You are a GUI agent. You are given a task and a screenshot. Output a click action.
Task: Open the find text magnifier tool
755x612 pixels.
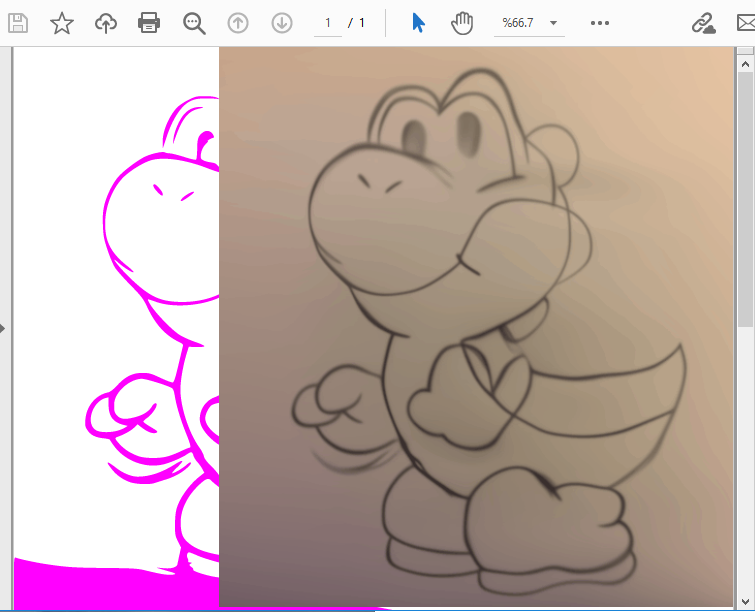194,23
